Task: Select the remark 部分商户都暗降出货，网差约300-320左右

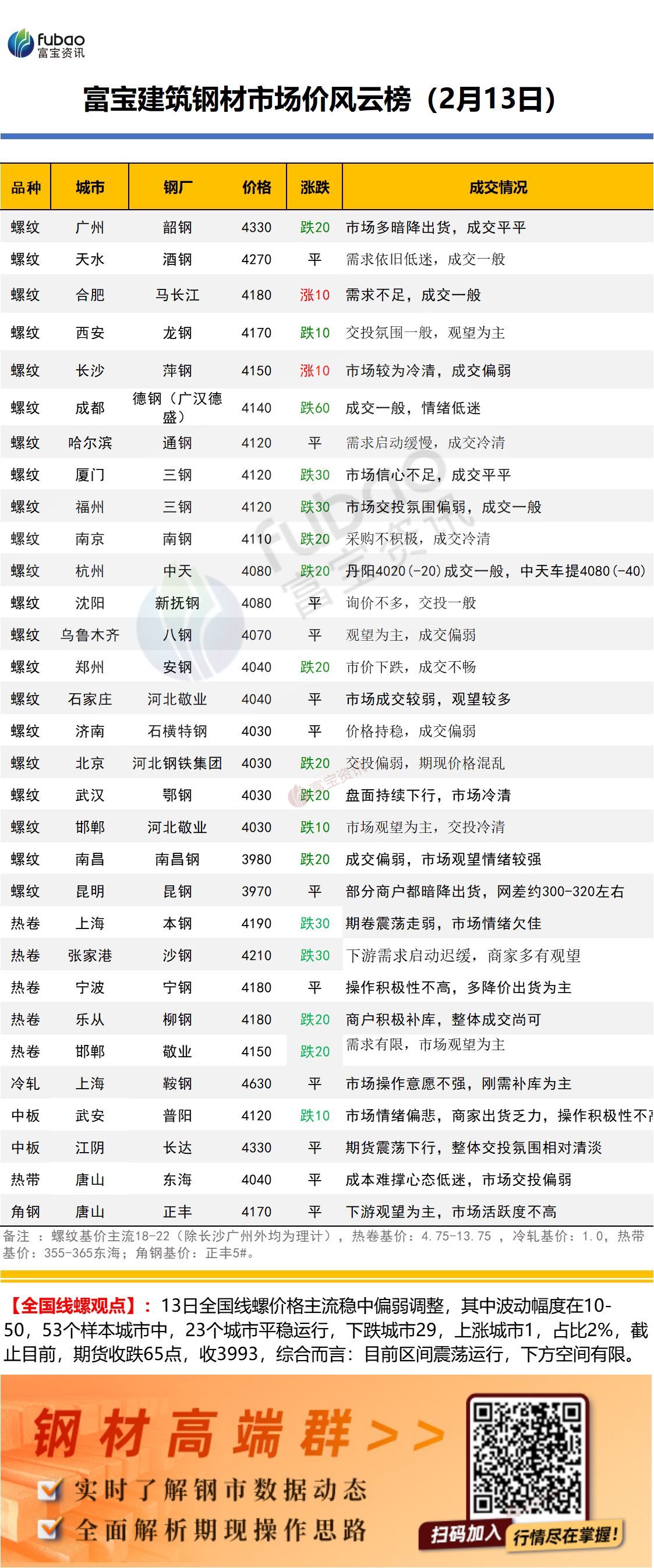Action: click(485, 892)
